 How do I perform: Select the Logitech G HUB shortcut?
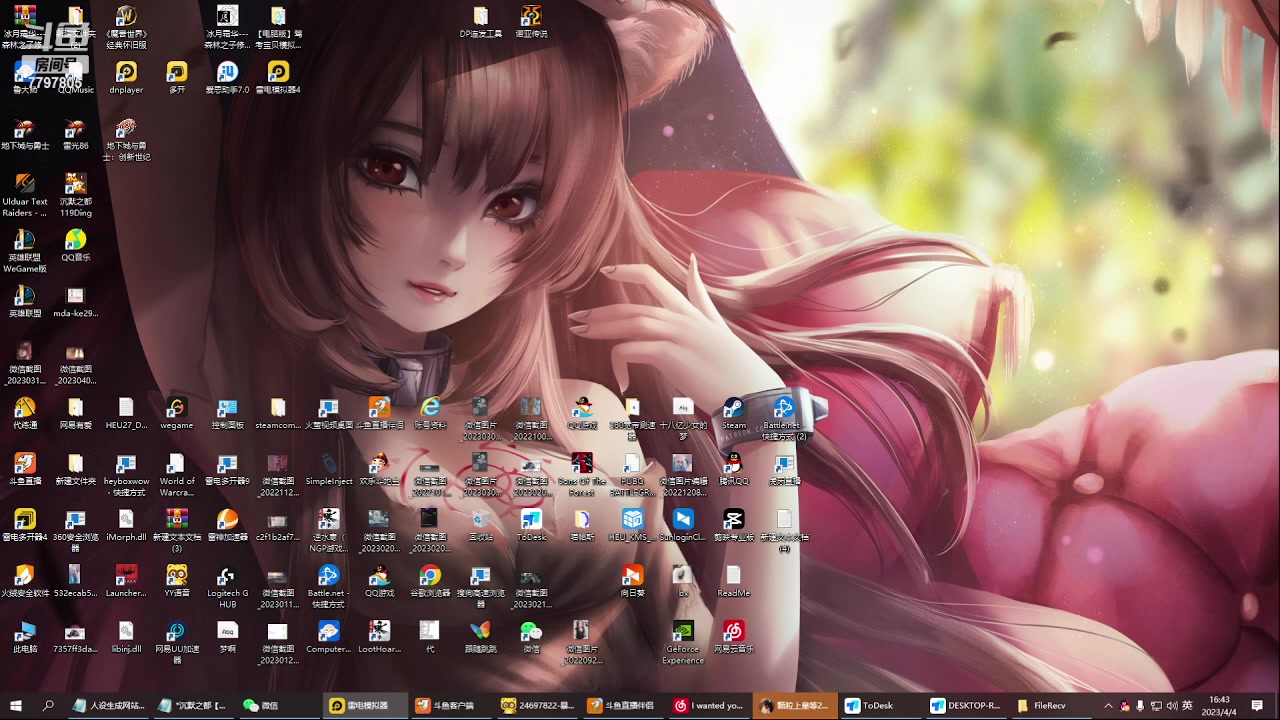tap(227, 587)
